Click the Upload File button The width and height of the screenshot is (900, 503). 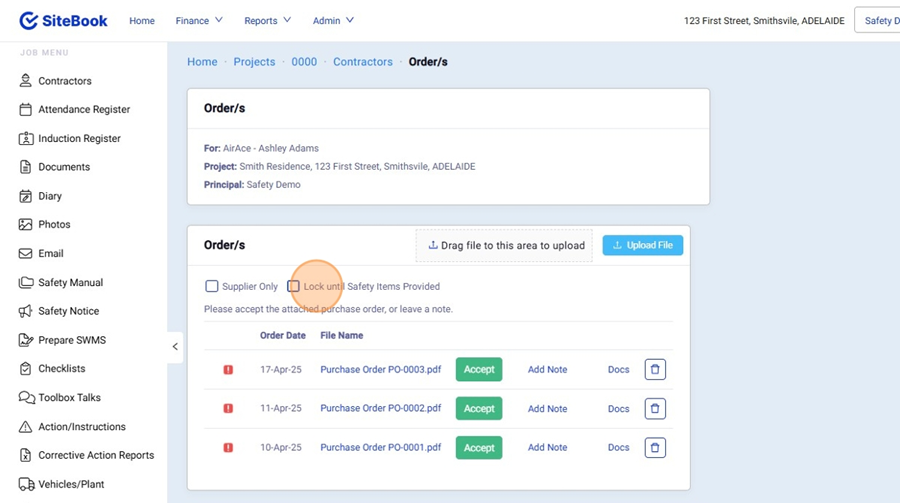click(x=642, y=245)
